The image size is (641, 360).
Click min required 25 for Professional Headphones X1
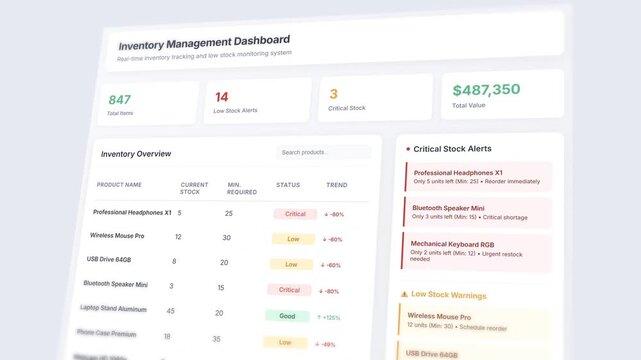tap(229, 213)
